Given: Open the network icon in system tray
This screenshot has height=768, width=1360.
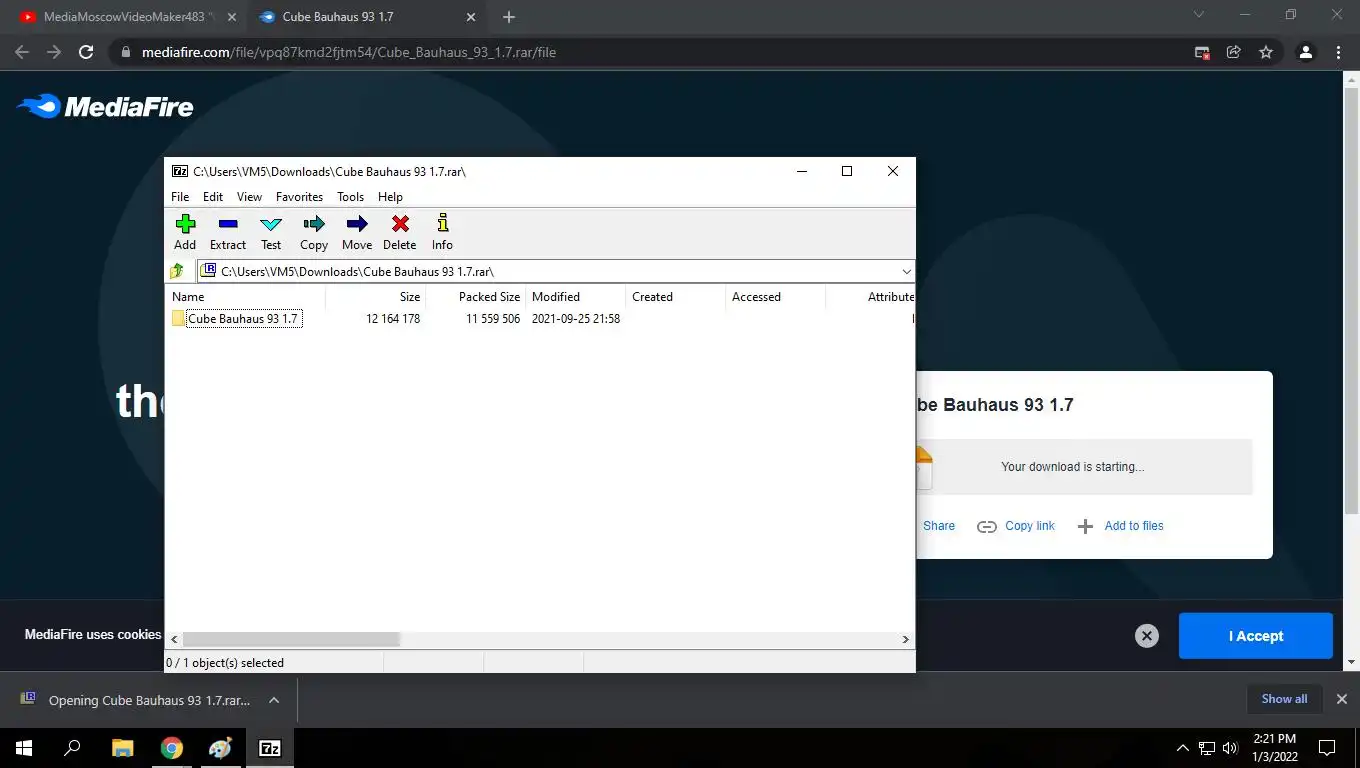Looking at the screenshot, I should pyautogui.click(x=1207, y=748).
